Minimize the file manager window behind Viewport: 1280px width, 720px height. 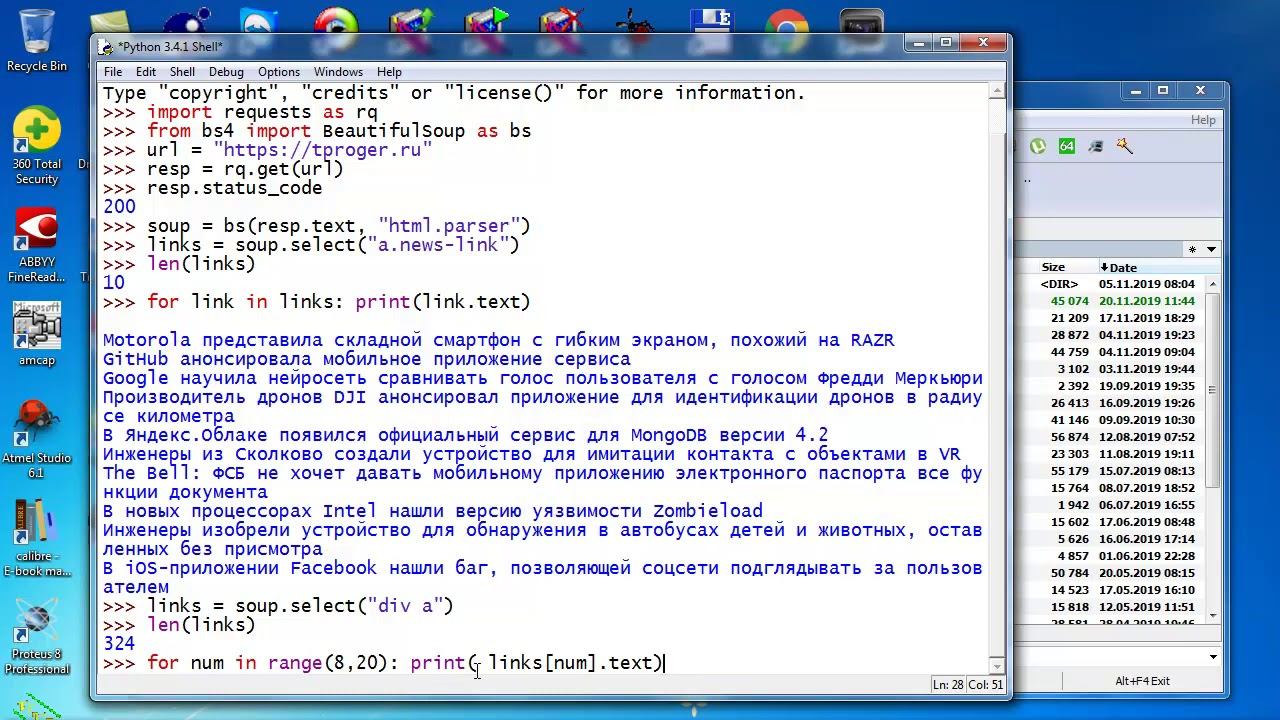click(x=1133, y=91)
